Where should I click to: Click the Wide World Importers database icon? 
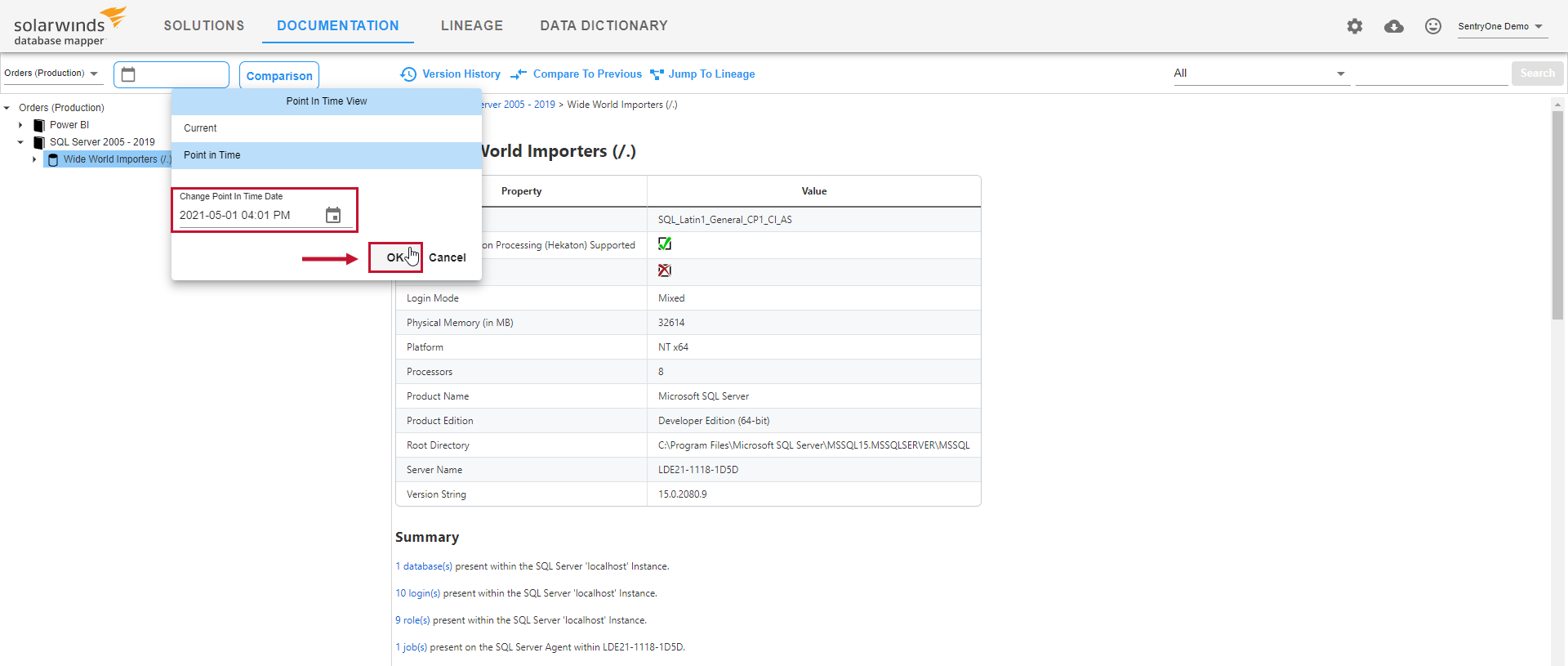tap(53, 159)
